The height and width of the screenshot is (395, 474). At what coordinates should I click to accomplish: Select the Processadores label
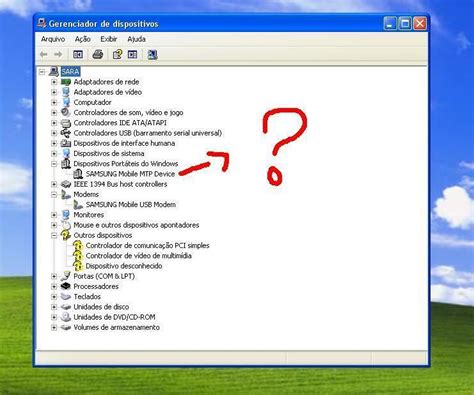[x=96, y=286]
